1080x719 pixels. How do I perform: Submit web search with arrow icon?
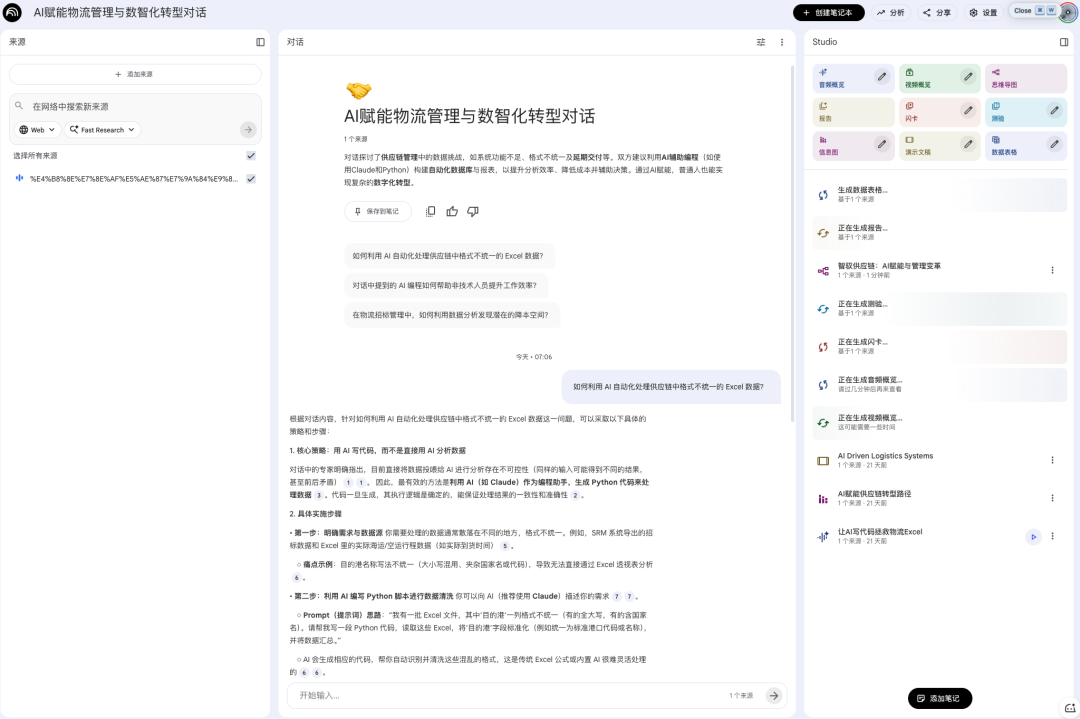(x=248, y=129)
